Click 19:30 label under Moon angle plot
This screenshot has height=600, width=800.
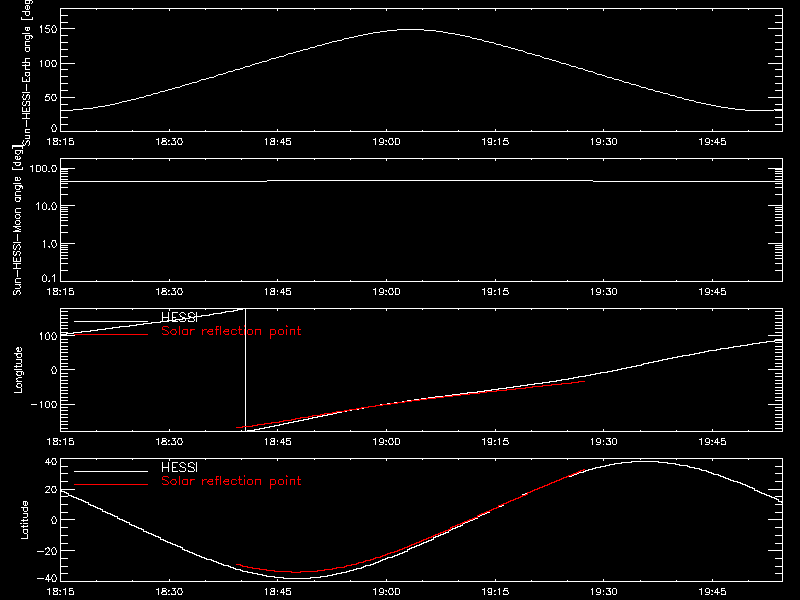(604, 291)
